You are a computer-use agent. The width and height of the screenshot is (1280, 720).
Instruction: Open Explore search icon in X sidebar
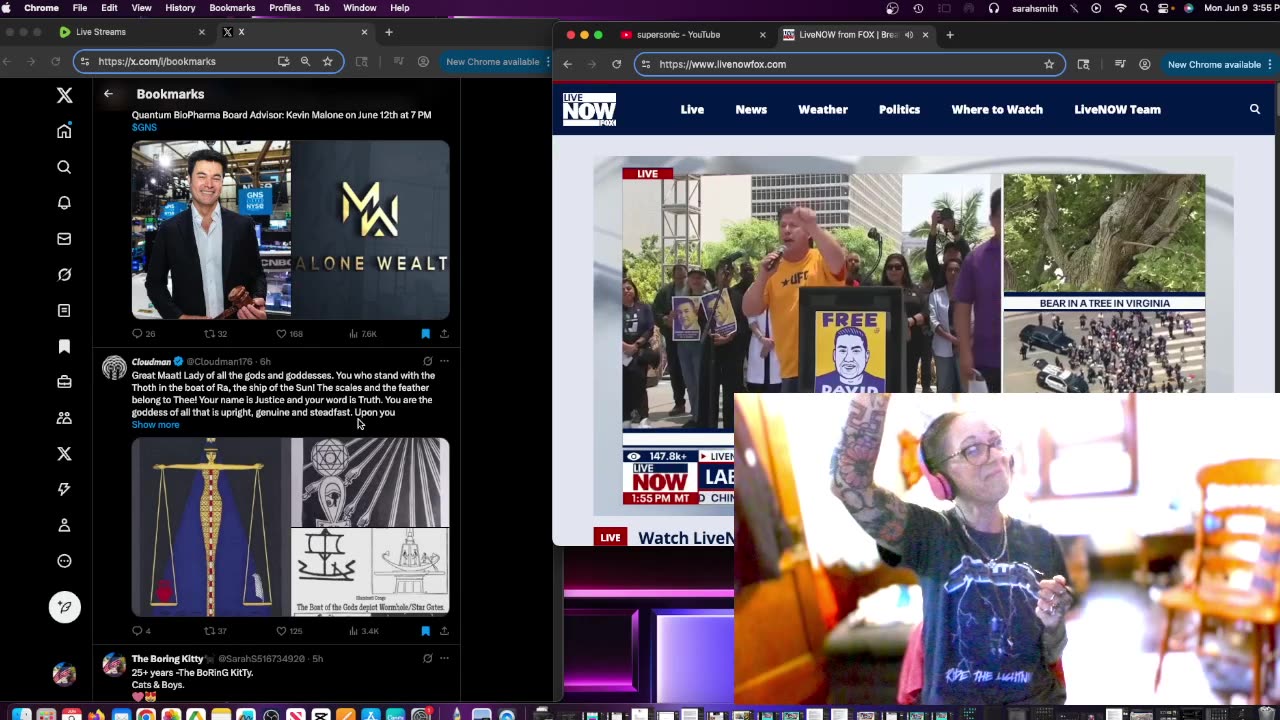coord(64,167)
